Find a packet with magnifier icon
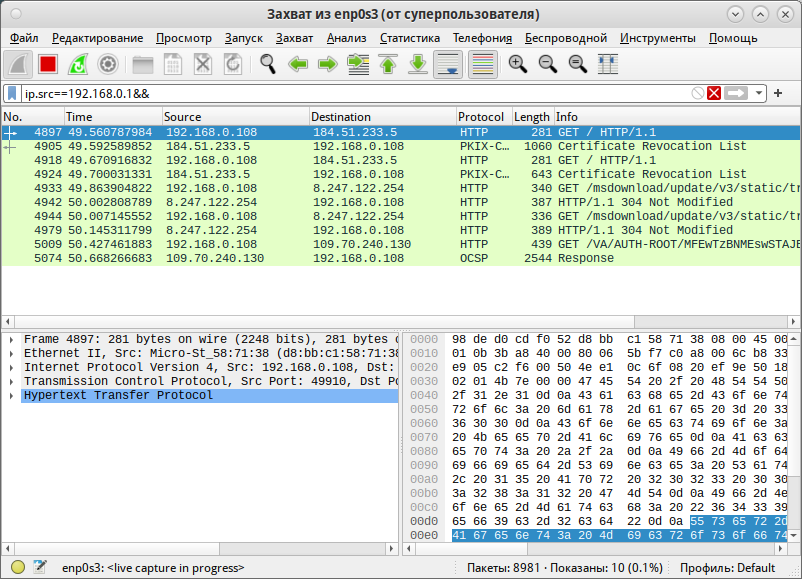 click(268, 64)
